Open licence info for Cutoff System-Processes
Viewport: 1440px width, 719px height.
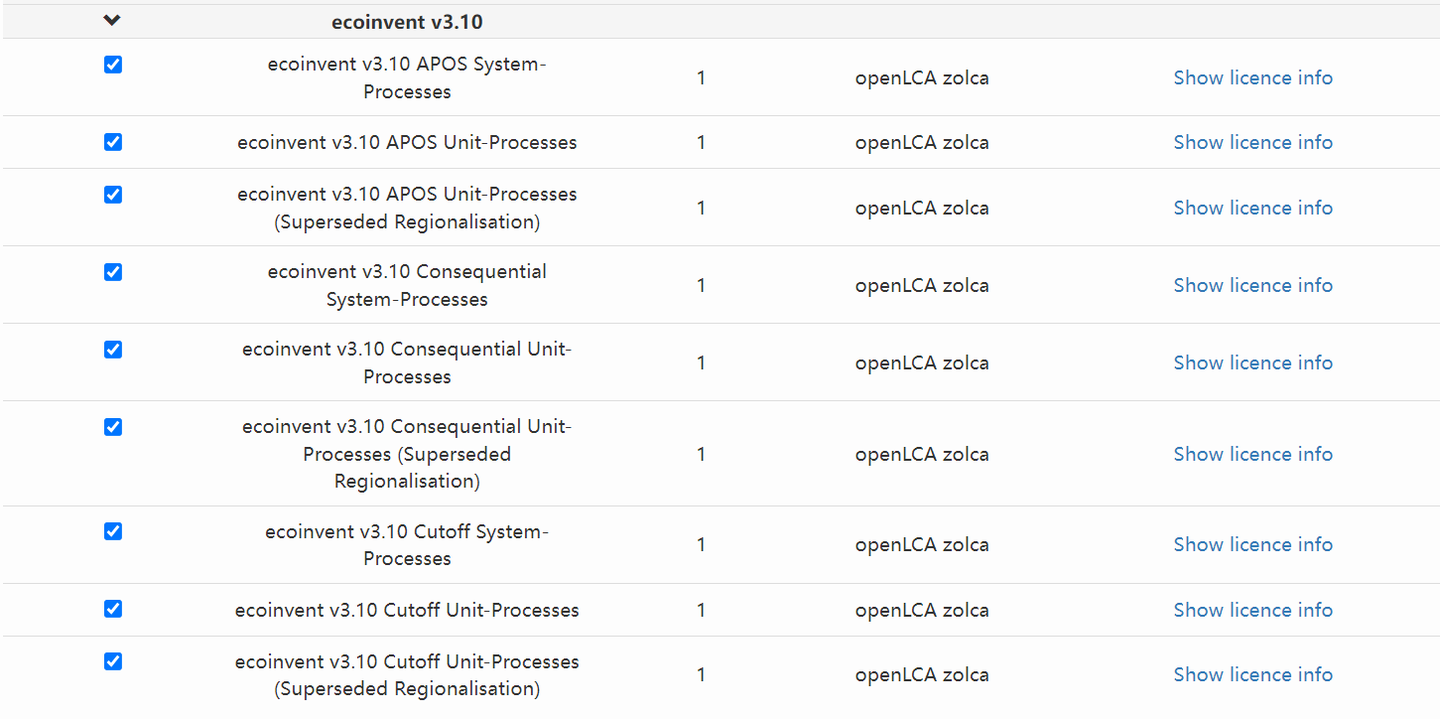click(1252, 545)
